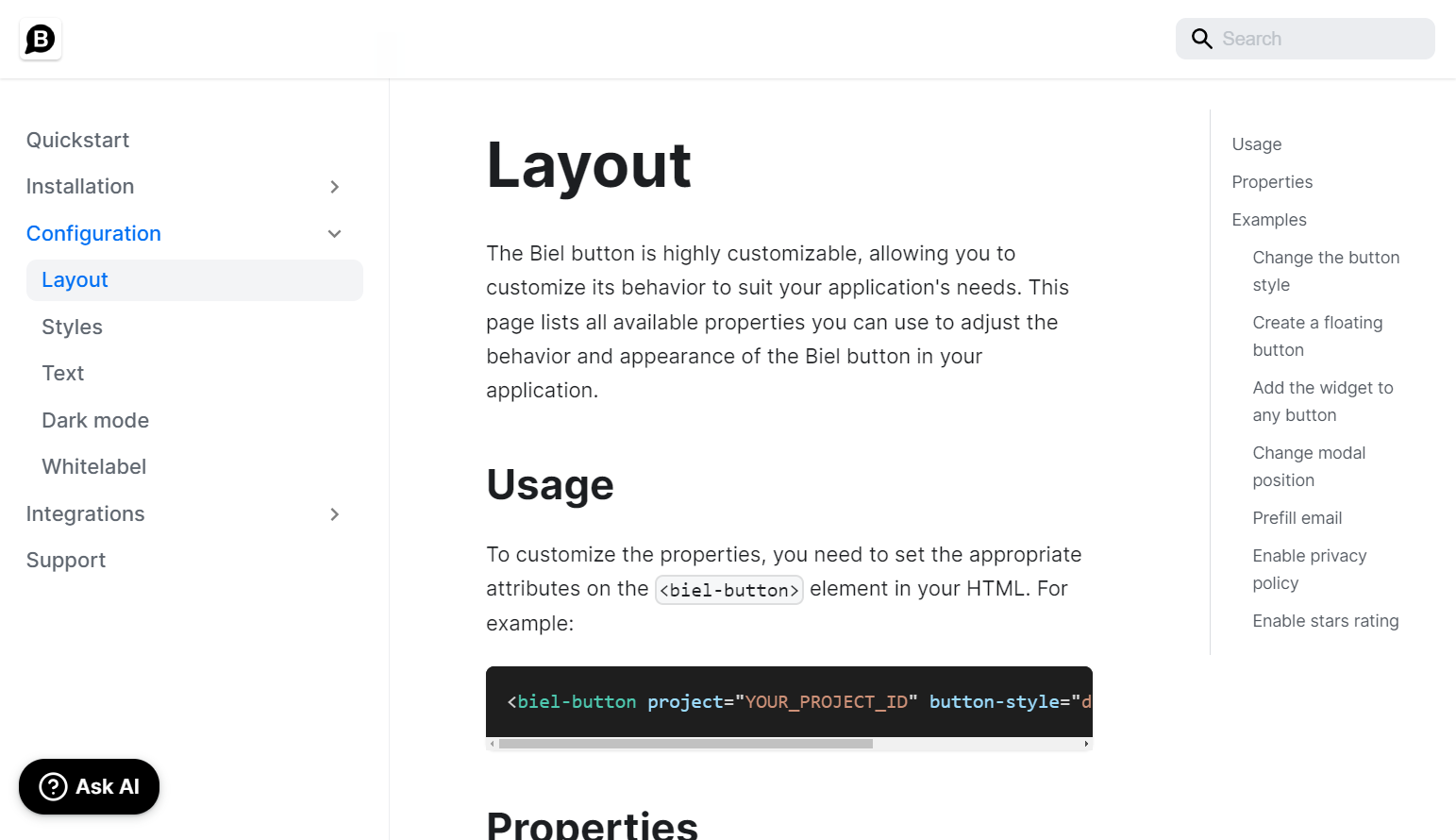
Task: Click the biel-button inline code text
Action: click(729, 590)
